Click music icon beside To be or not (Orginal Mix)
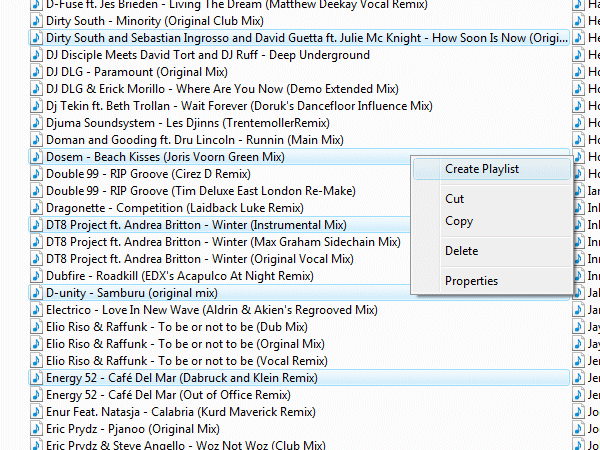This screenshot has width=600, height=450. [x=36, y=344]
